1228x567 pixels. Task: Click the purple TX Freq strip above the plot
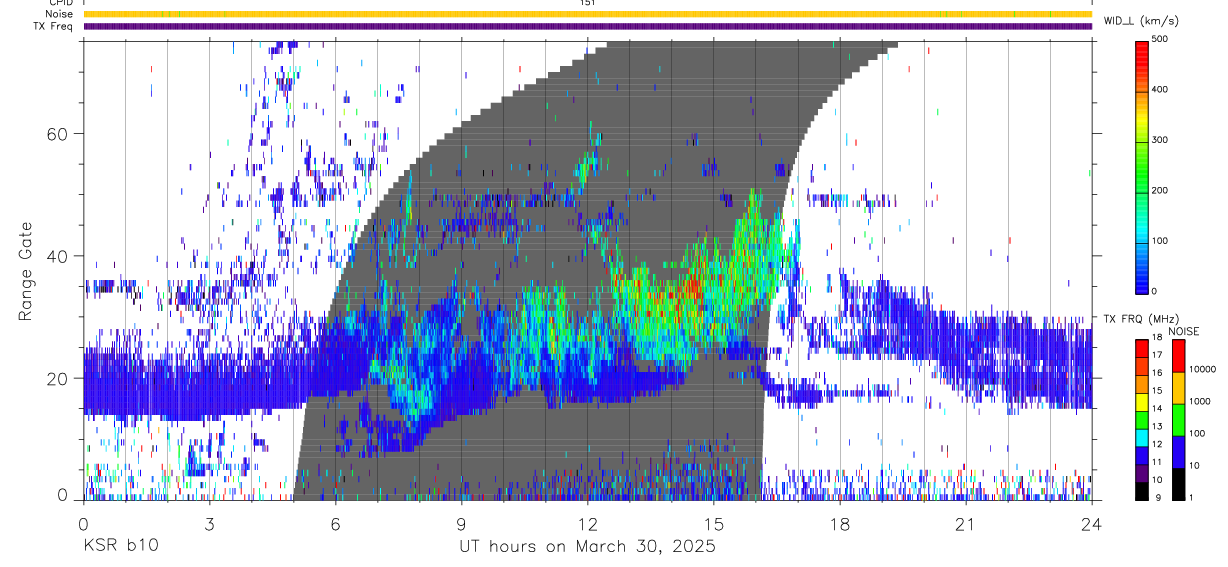coord(587,26)
